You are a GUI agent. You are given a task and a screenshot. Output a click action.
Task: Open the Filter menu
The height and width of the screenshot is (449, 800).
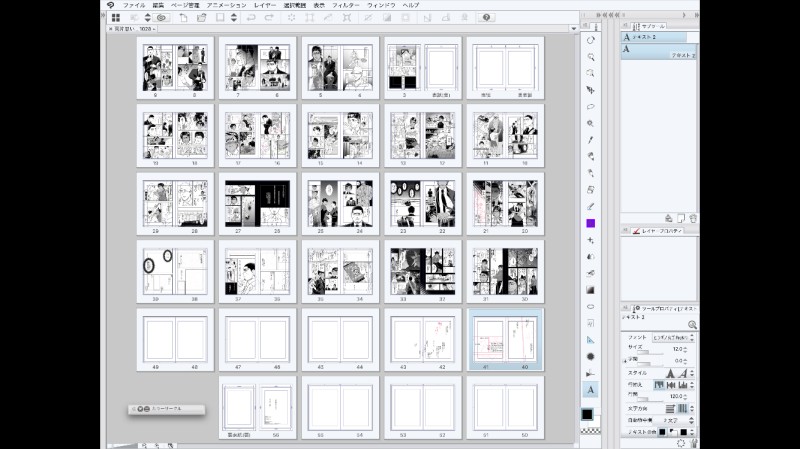pyautogui.click(x=346, y=5)
